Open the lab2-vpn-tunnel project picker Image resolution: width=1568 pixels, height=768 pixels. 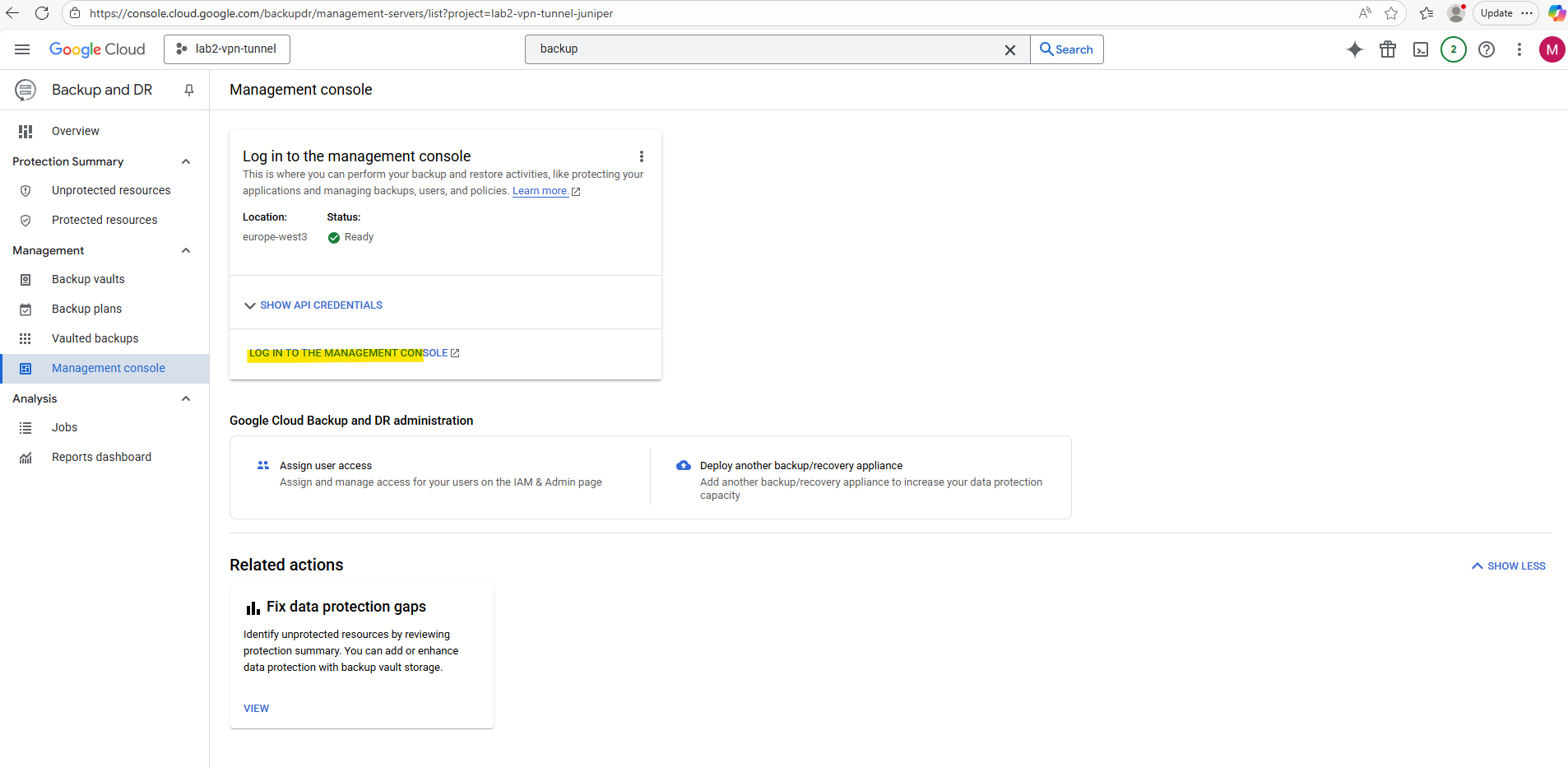pos(227,49)
